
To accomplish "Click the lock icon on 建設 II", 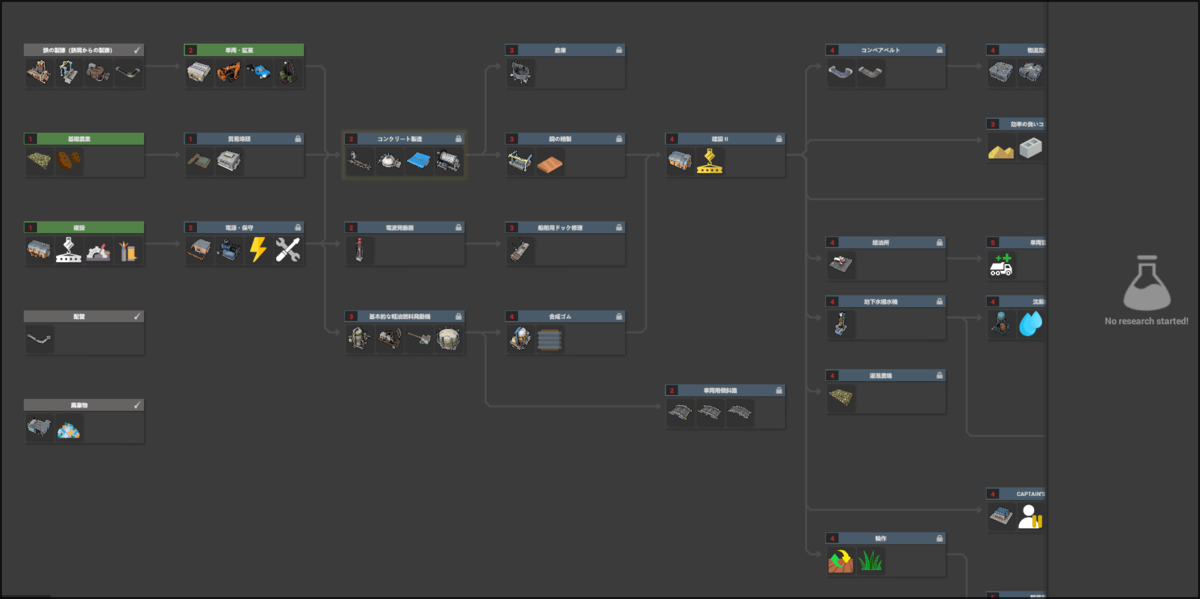I will pos(778,139).
